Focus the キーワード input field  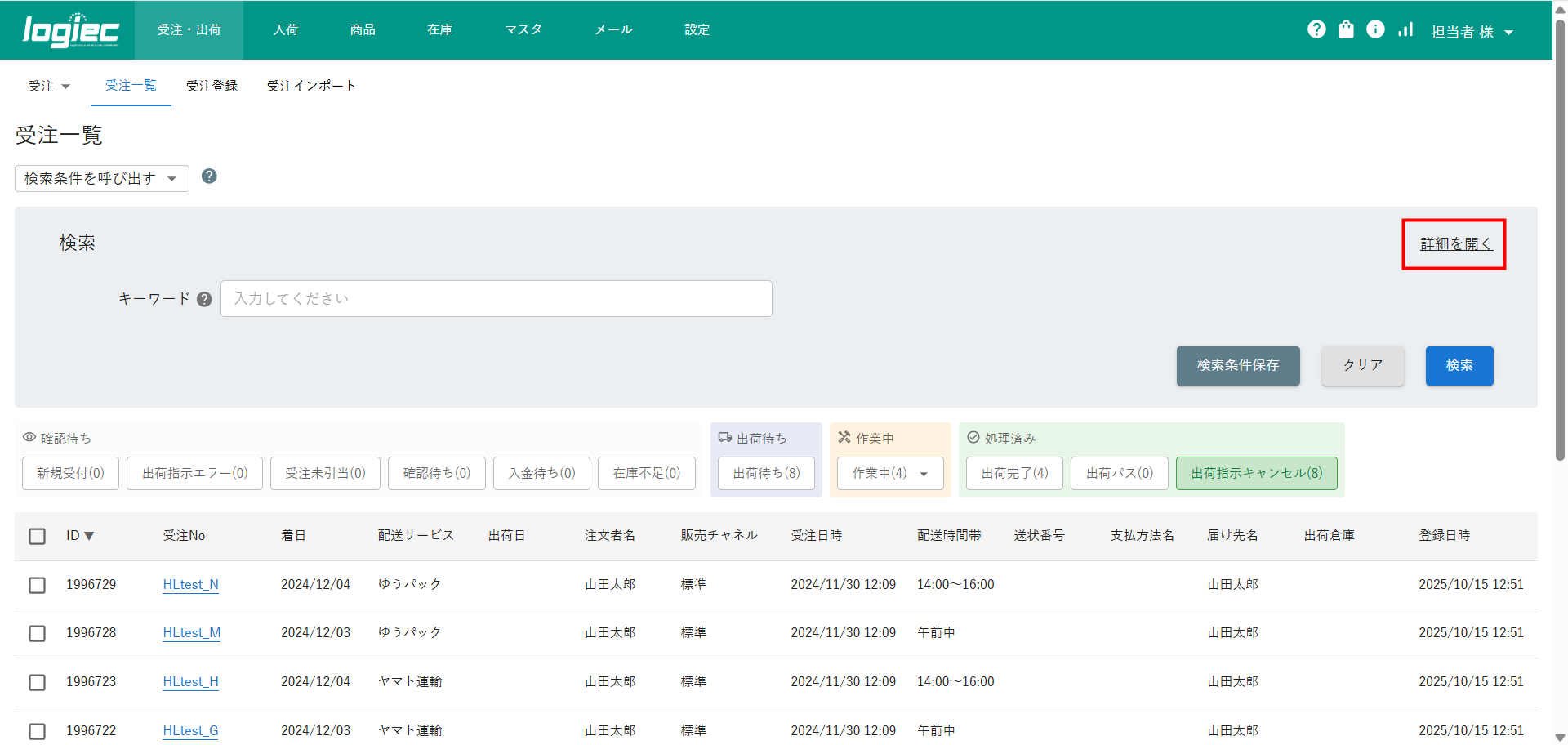(496, 299)
